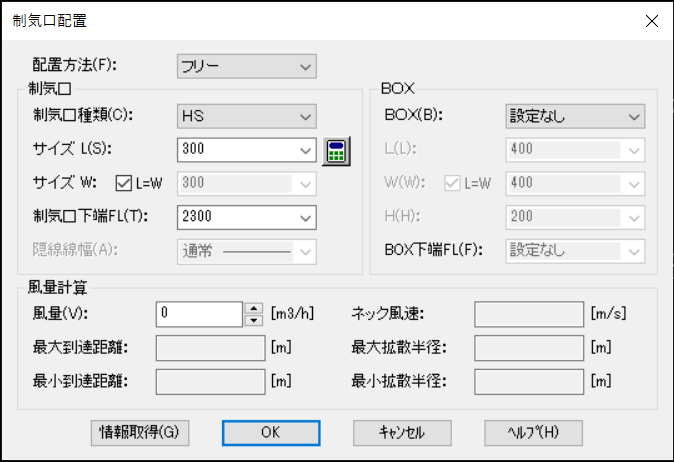Click the calculator icon beside サイズ L
This screenshot has height=462, width=674.
(x=338, y=151)
